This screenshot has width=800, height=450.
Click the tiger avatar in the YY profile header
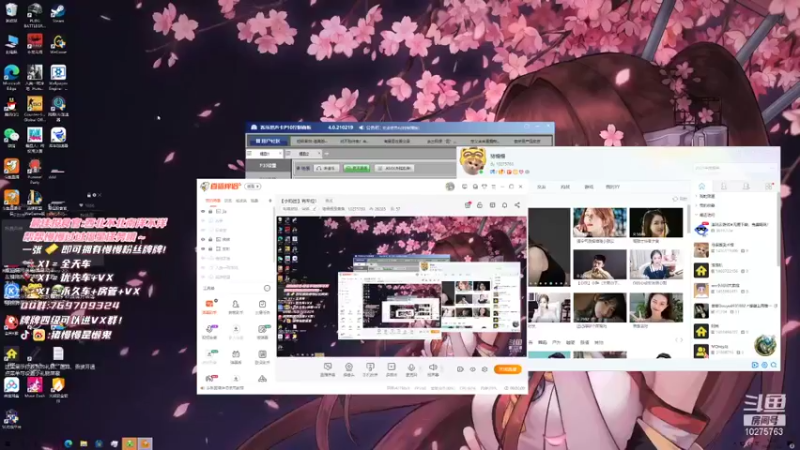pyautogui.click(x=472, y=160)
